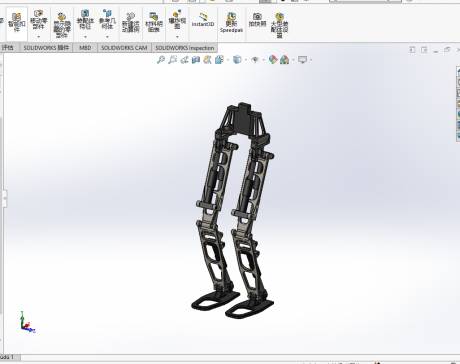Create a New Motion Study (新建运动算例)
460x364 pixels.
[x=130, y=23]
